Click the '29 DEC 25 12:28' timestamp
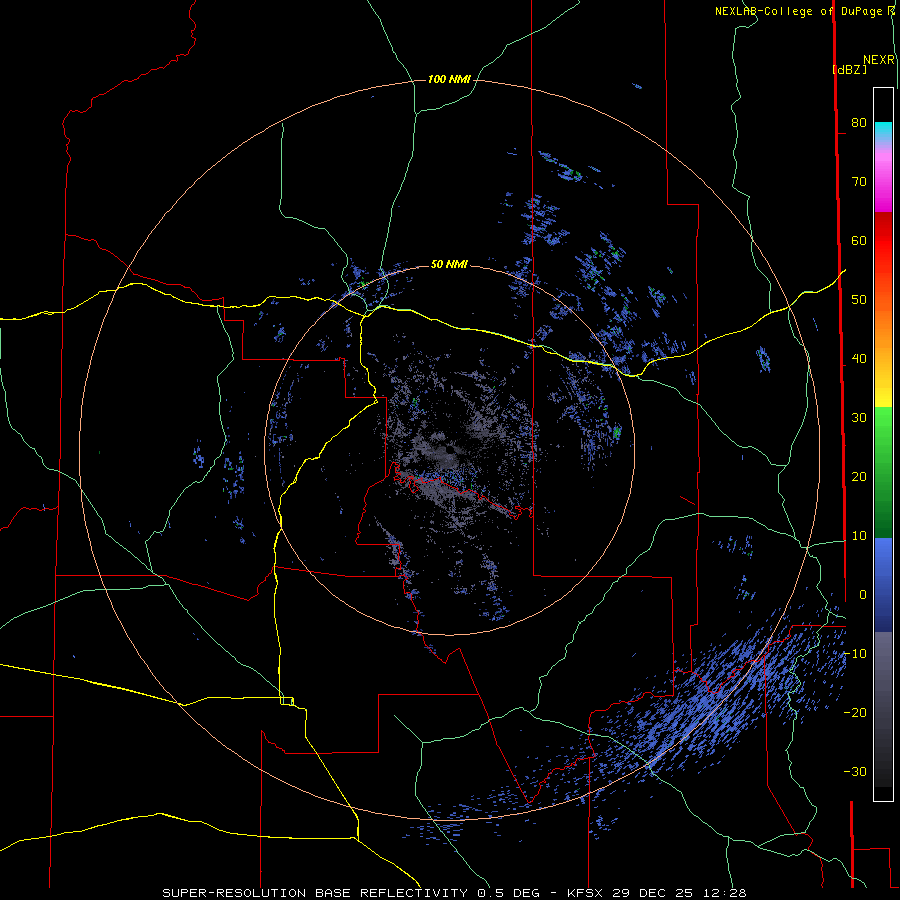900x900 pixels. [x=679, y=893]
